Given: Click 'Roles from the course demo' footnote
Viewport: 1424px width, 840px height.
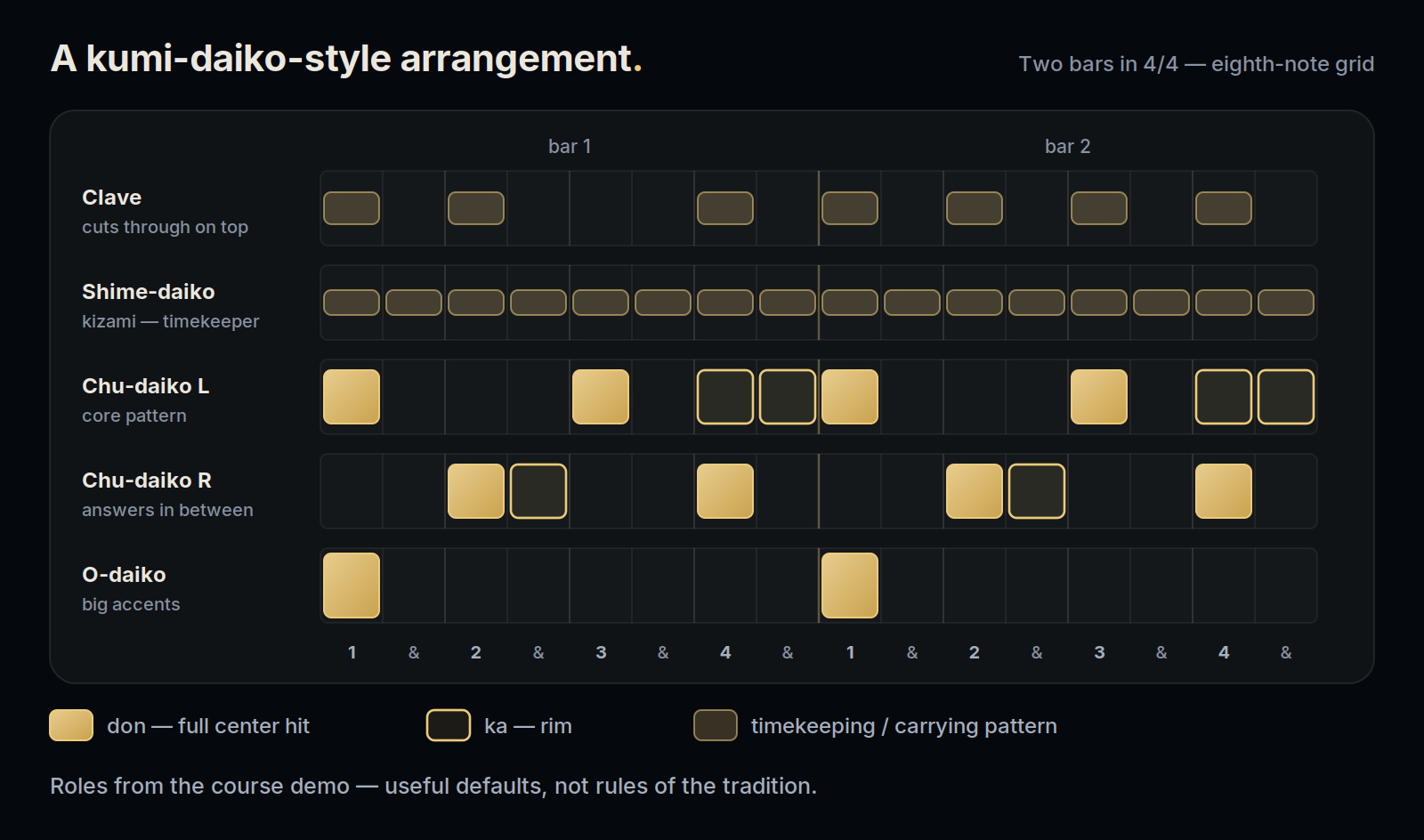Looking at the screenshot, I should click(x=199, y=787).
